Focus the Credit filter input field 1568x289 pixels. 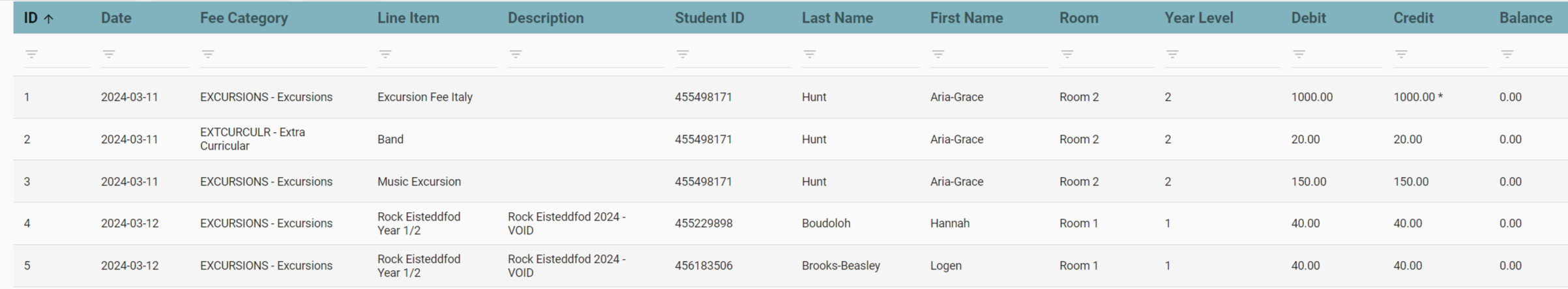pyautogui.click(x=1447, y=55)
